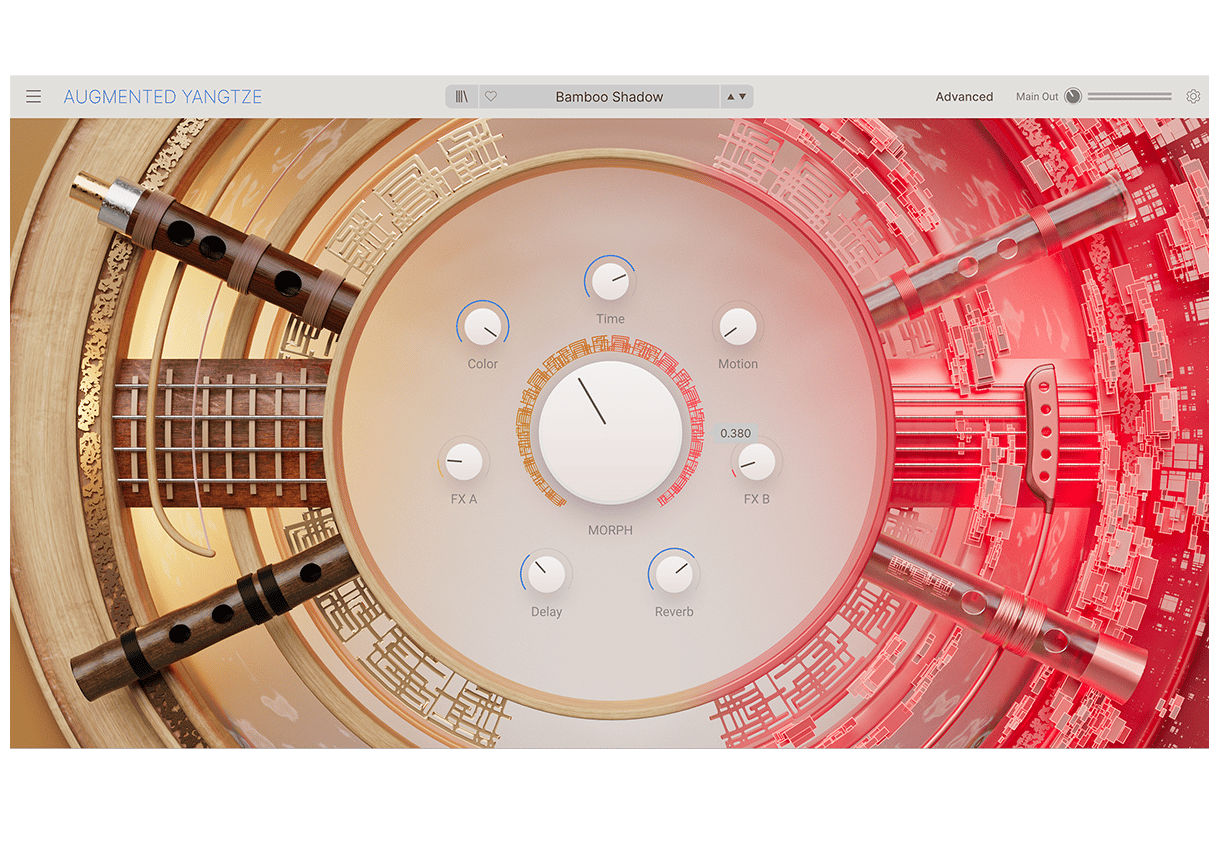Click the Color macro knob
This screenshot has height=843, width=1209.
pyautogui.click(x=483, y=327)
